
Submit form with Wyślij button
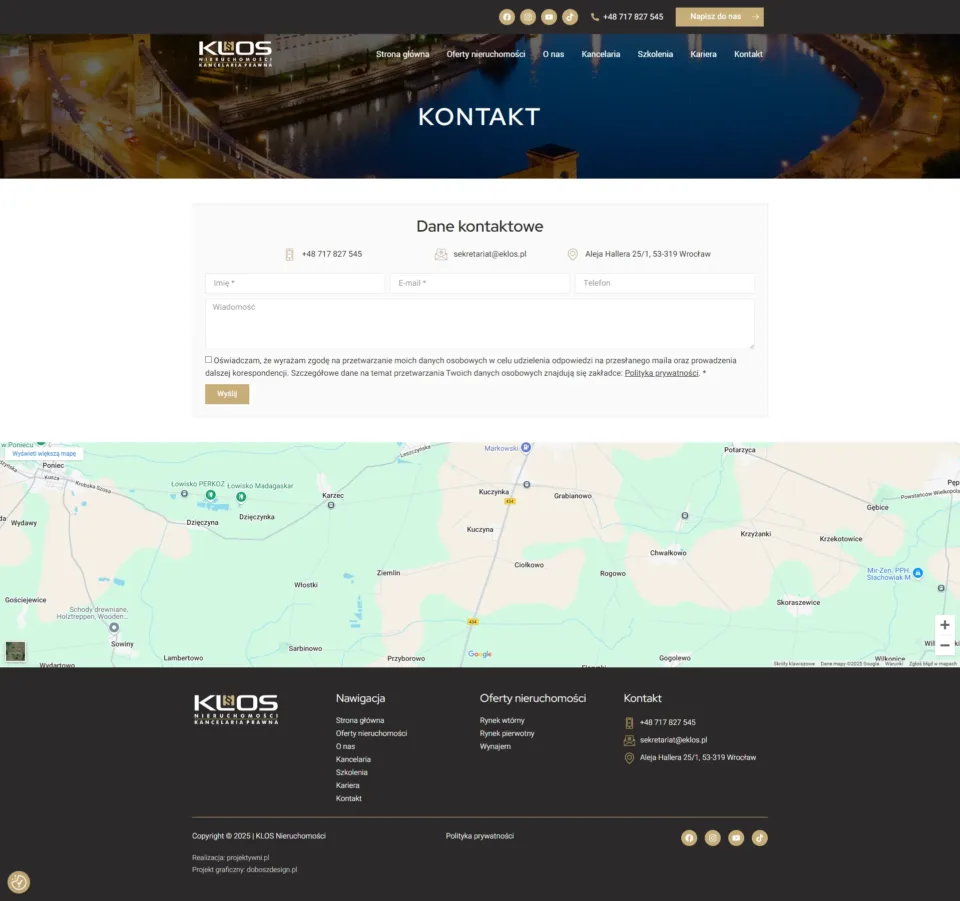[227, 394]
